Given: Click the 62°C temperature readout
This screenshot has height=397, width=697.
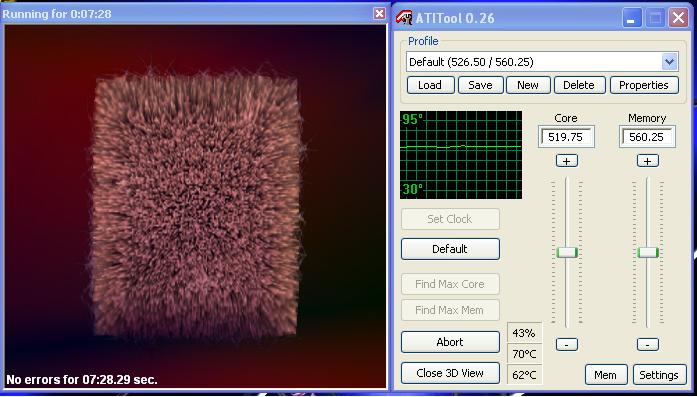Looking at the screenshot, I should pyautogui.click(x=524, y=375).
